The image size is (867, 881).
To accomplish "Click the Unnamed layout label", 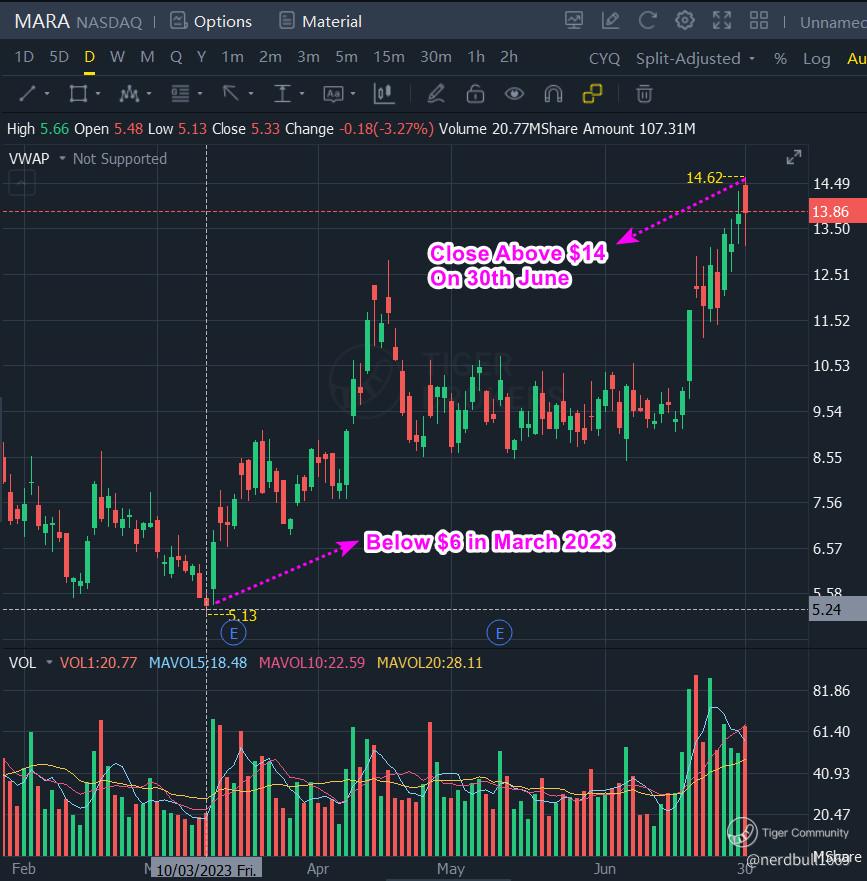I will point(833,22).
